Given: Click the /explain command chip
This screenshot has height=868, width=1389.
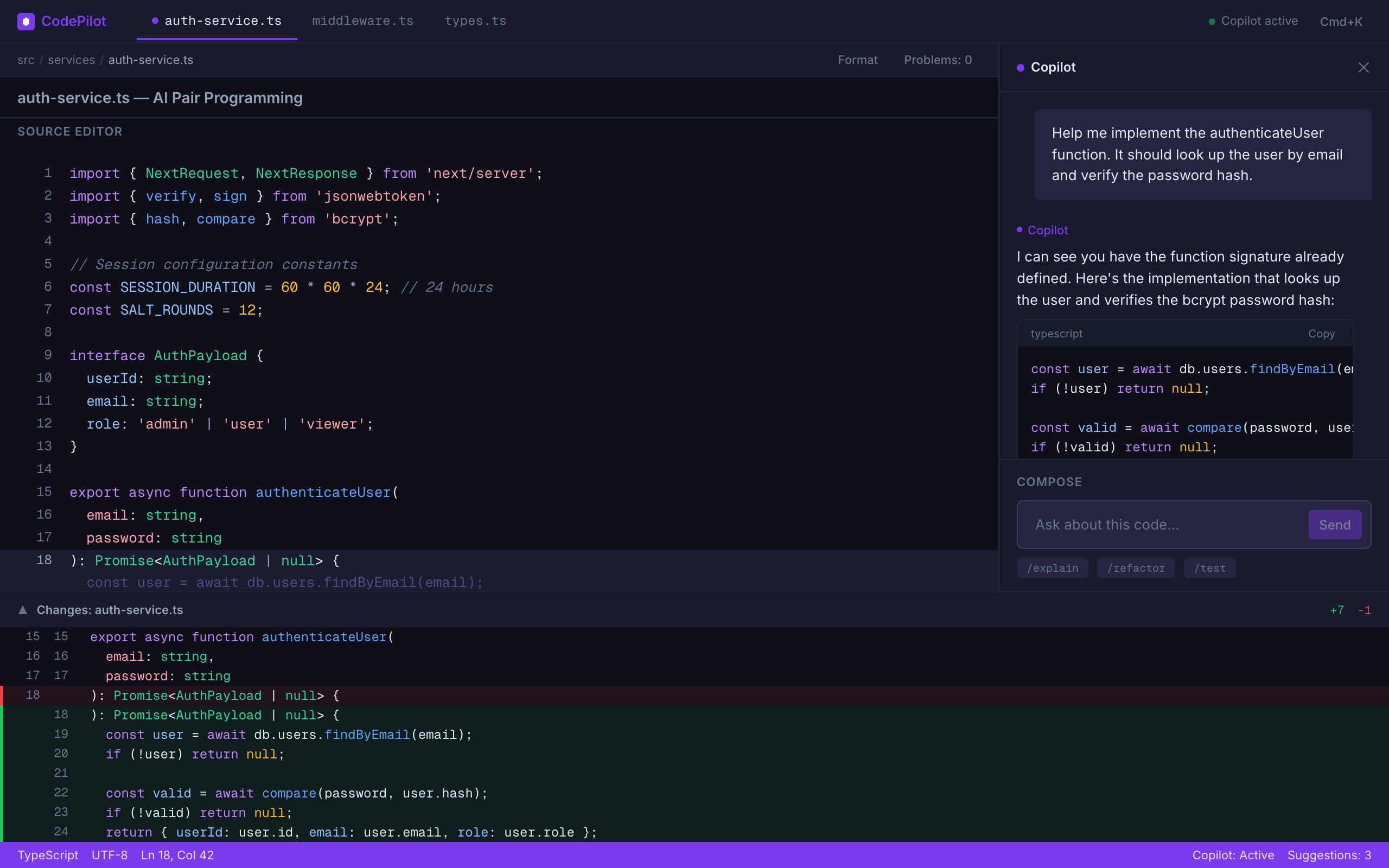Looking at the screenshot, I should tap(1052, 568).
